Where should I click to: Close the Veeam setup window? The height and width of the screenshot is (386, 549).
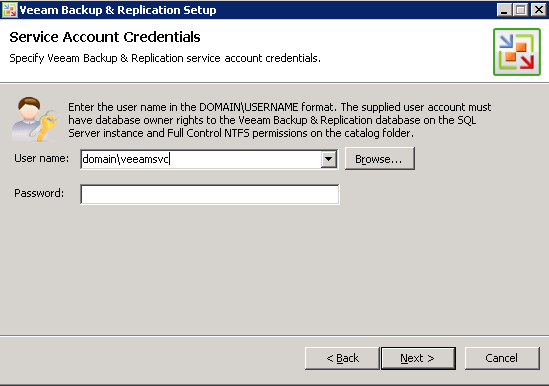coord(538,10)
